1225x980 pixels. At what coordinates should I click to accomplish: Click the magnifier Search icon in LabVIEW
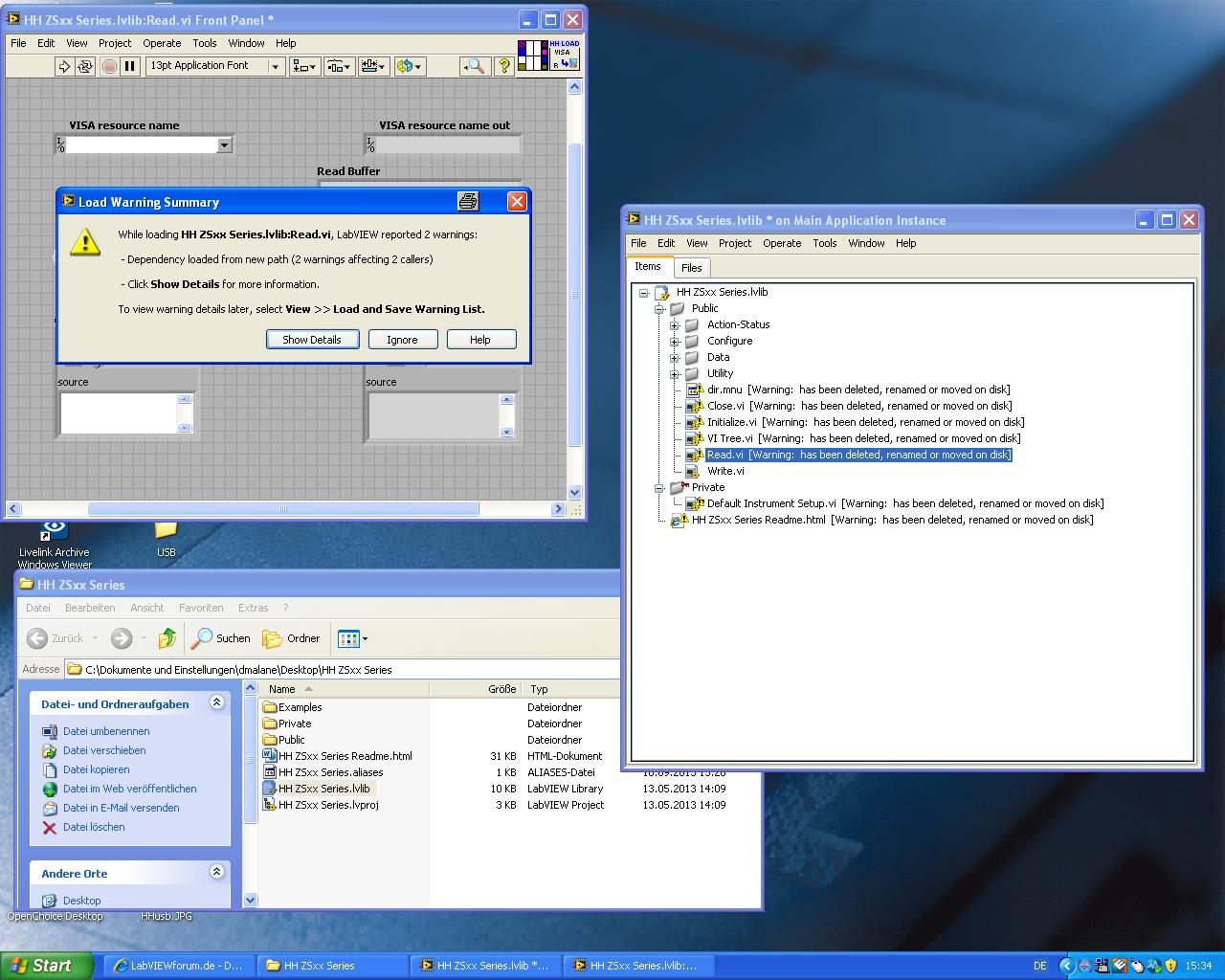(x=473, y=66)
